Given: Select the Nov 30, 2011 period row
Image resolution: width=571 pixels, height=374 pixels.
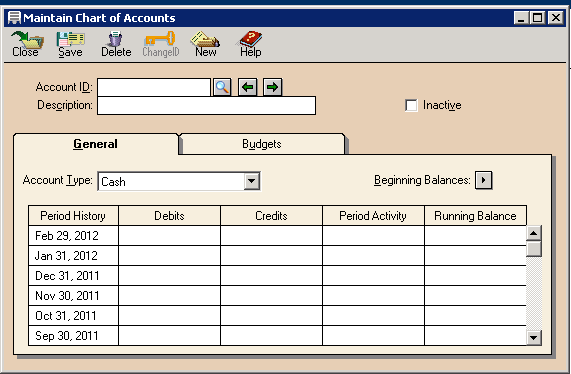Looking at the screenshot, I should 277,296.
